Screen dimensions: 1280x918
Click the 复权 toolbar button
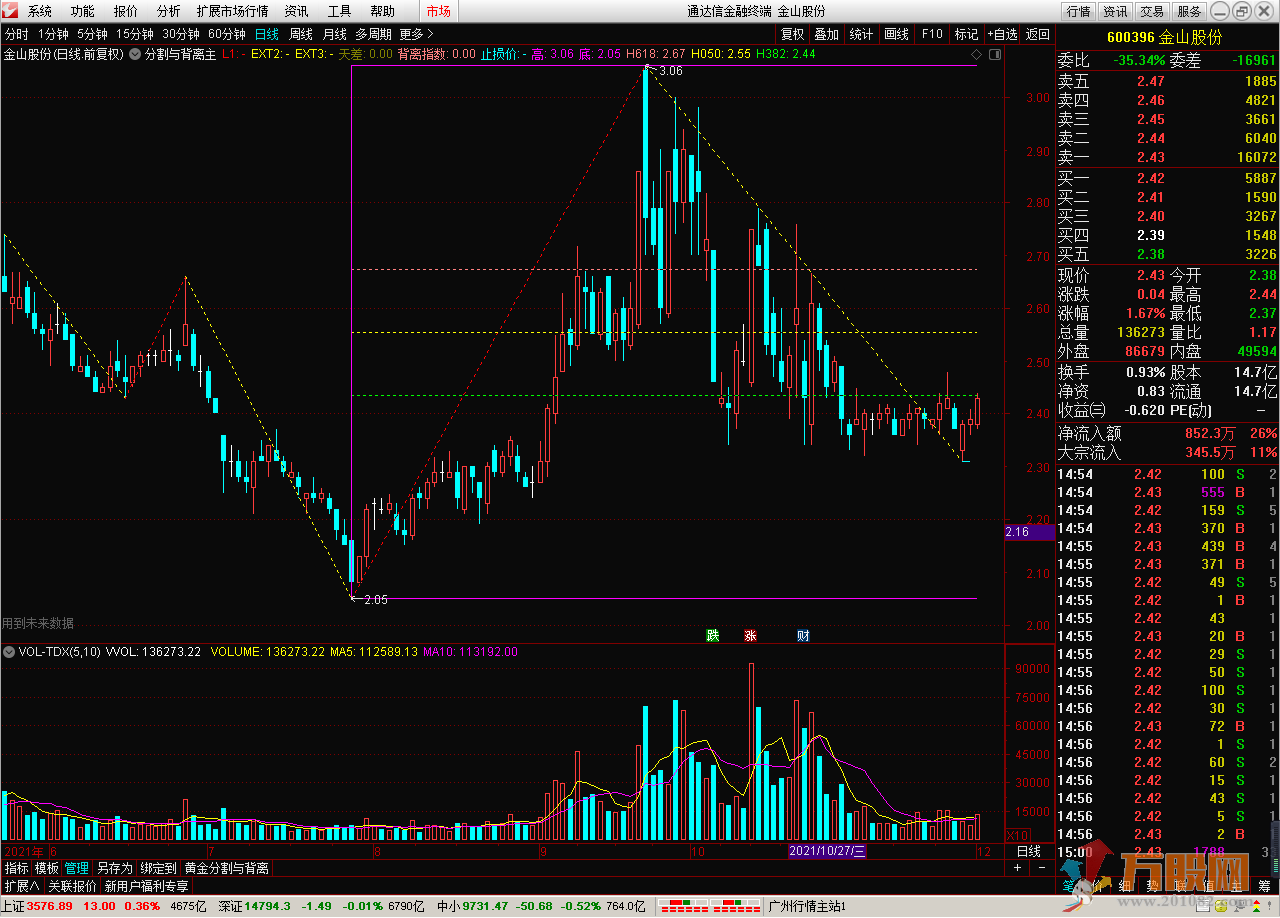pyautogui.click(x=792, y=34)
